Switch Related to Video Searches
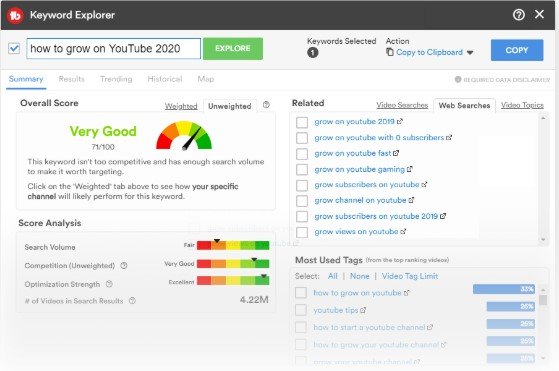Viewport: 559px width, 371px height. 402,105
